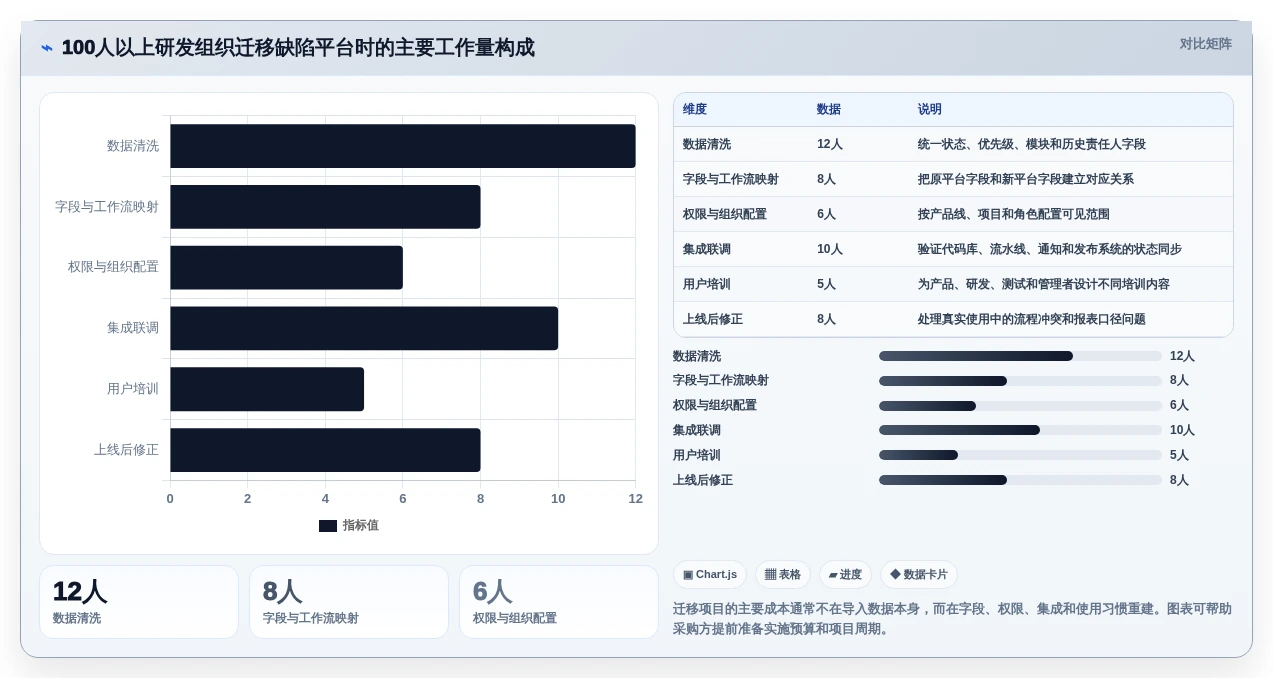This screenshot has height=678, width=1273.
Task: Click the 字段与工作流映射 chart bar
Action: tap(325, 207)
